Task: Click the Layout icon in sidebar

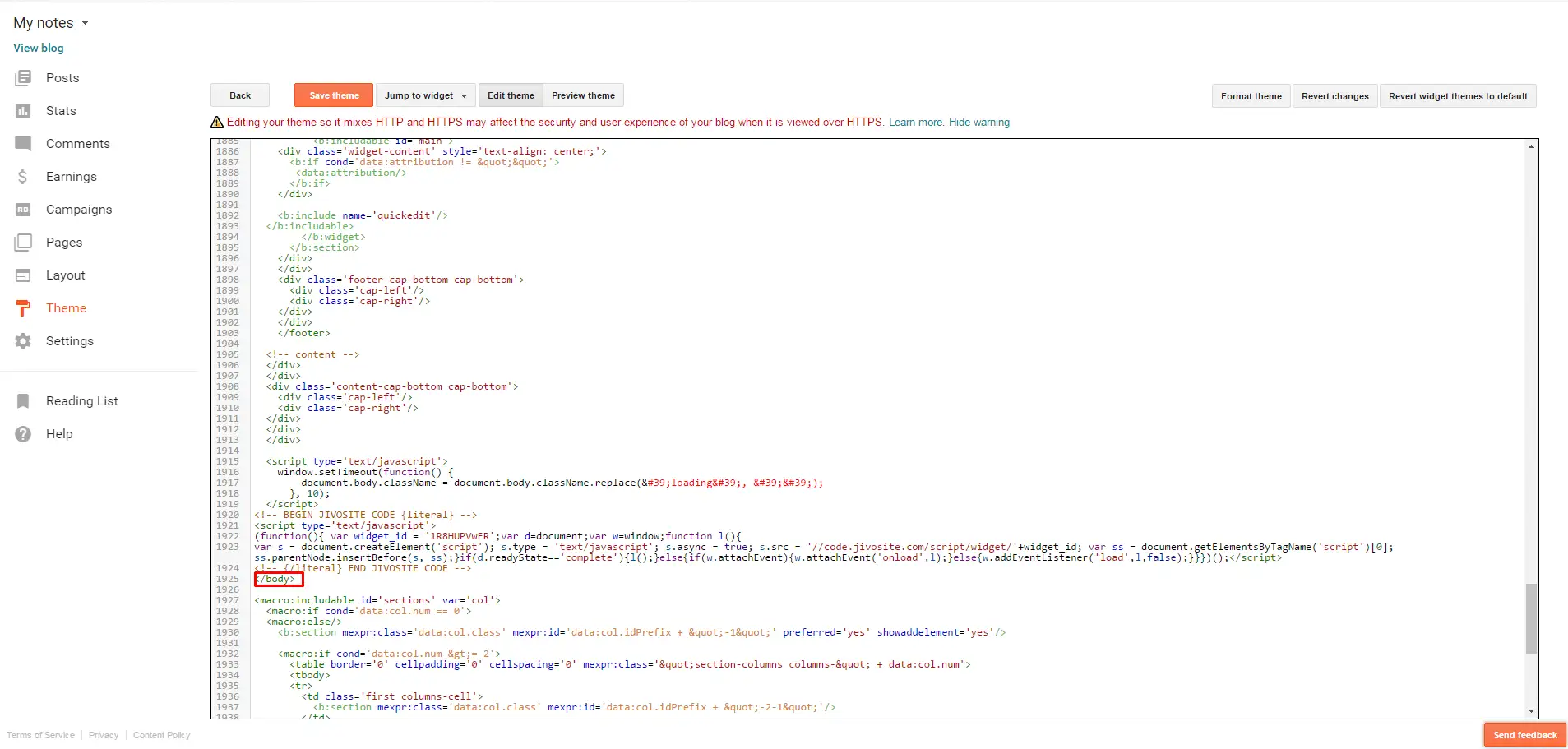Action: (23, 275)
